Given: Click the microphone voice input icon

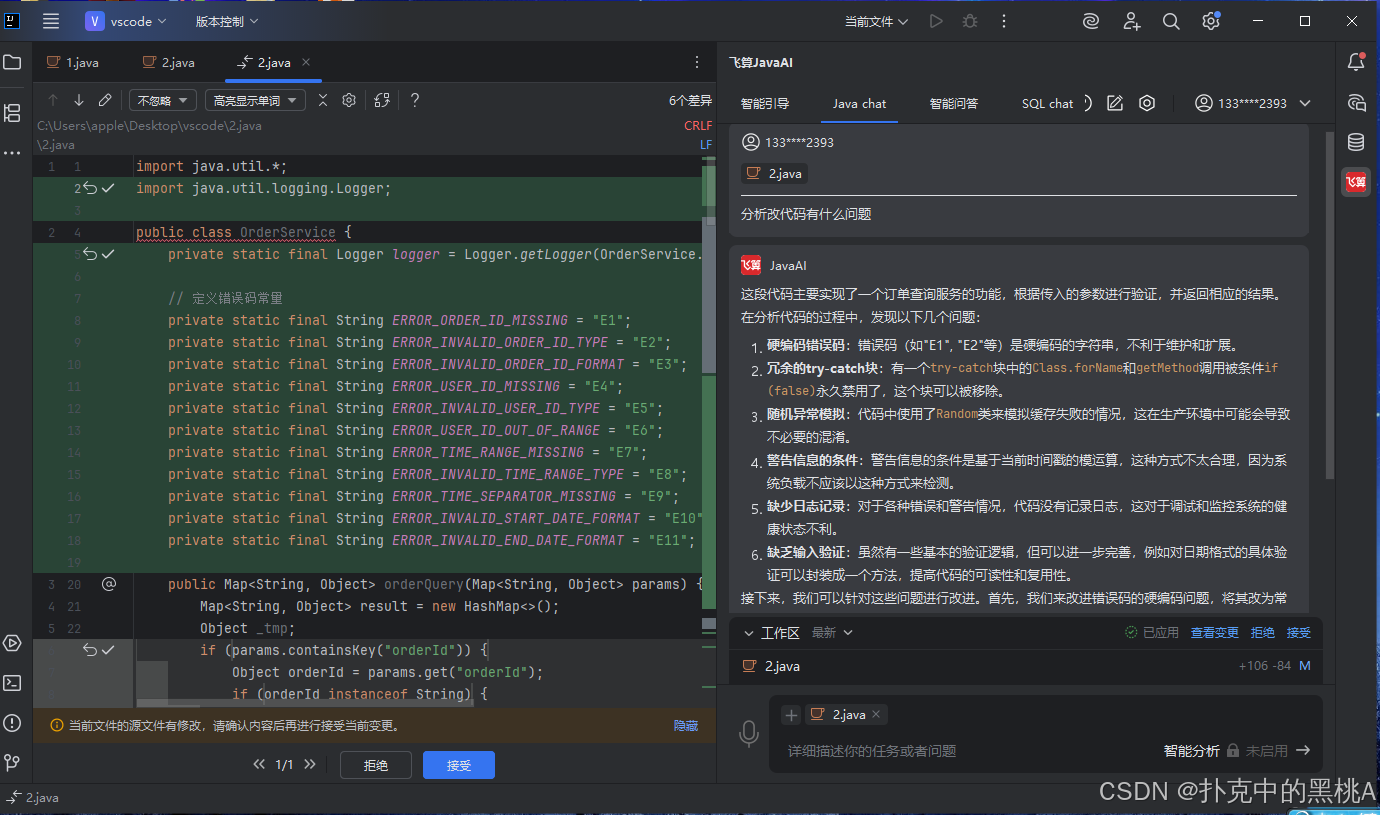Looking at the screenshot, I should (748, 734).
